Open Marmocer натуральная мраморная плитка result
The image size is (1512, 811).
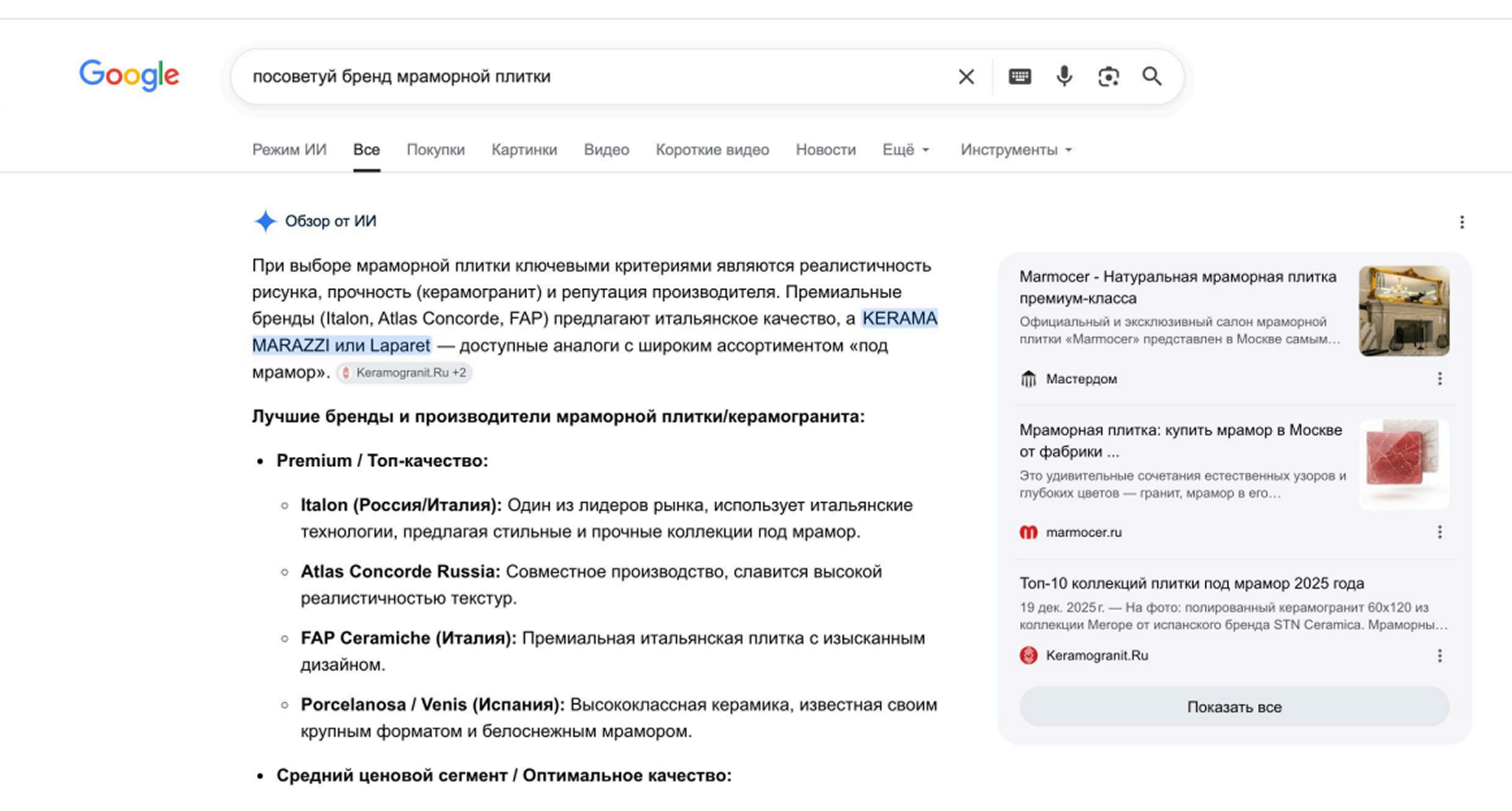(1178, 287)
